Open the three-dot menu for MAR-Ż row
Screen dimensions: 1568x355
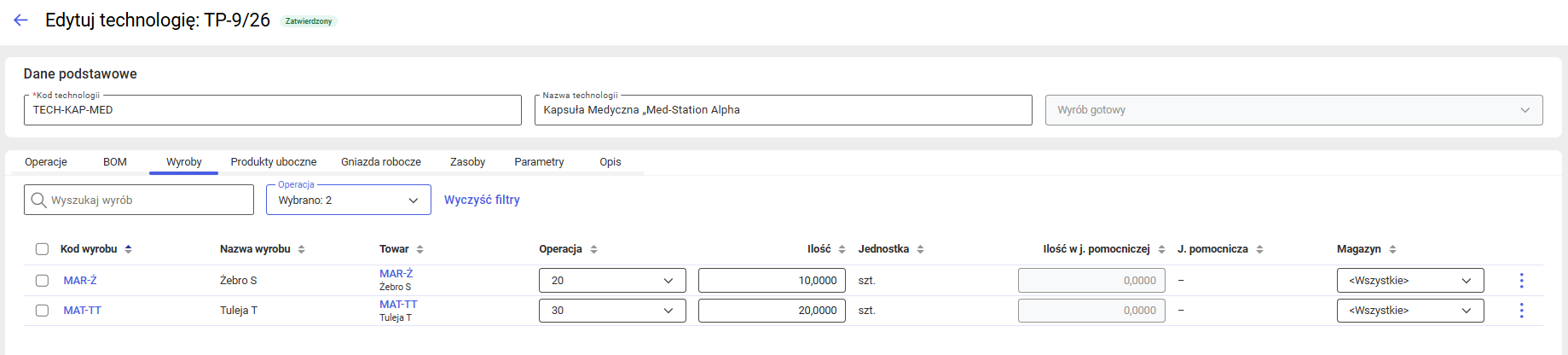click(1521, 281)
